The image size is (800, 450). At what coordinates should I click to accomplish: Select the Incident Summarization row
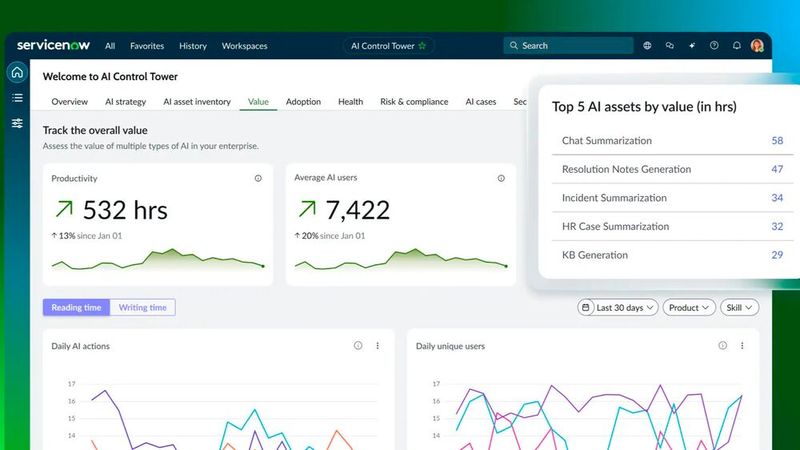click(x=672, y=197)
